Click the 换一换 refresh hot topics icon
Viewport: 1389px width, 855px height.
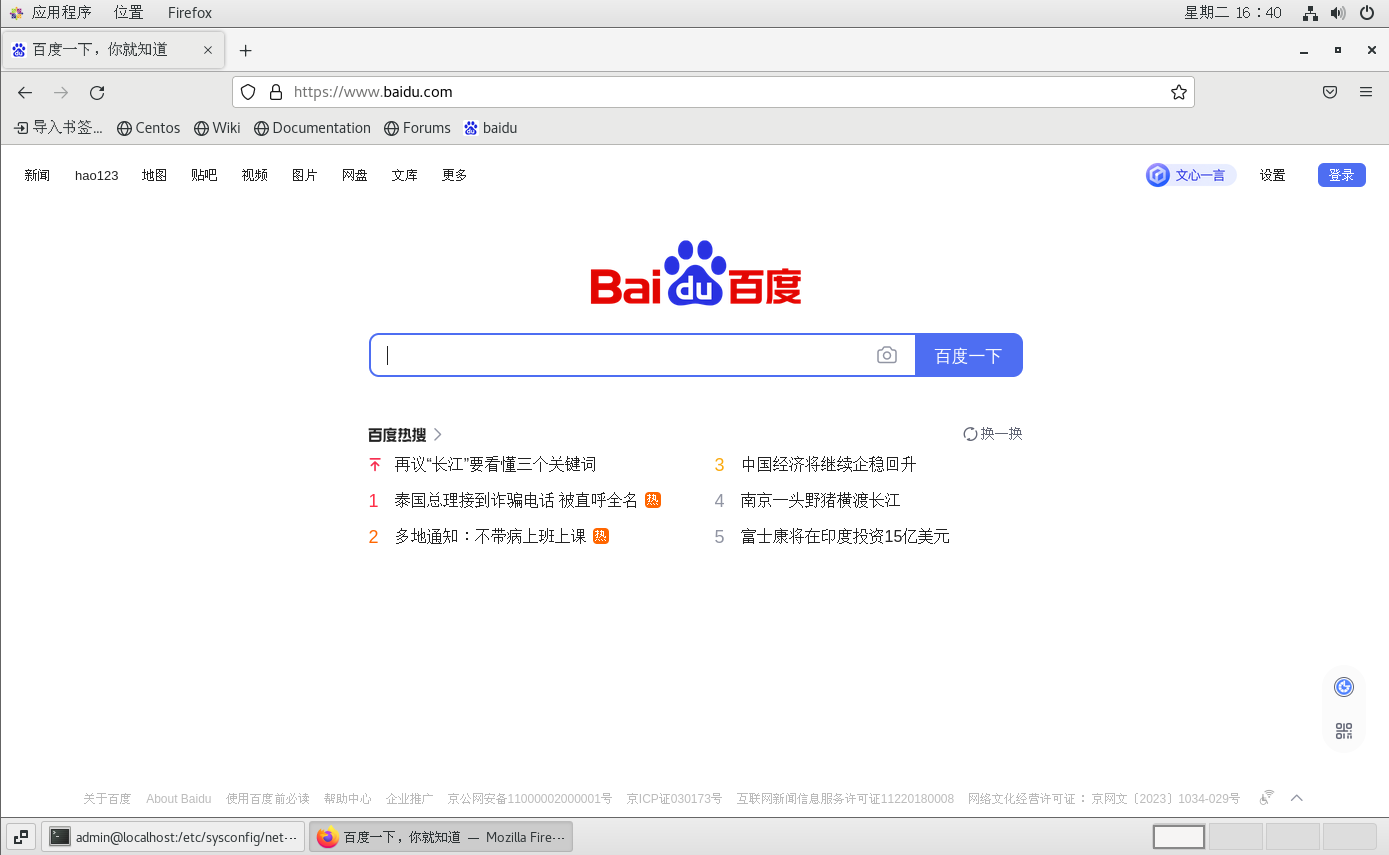click(970, 434)
